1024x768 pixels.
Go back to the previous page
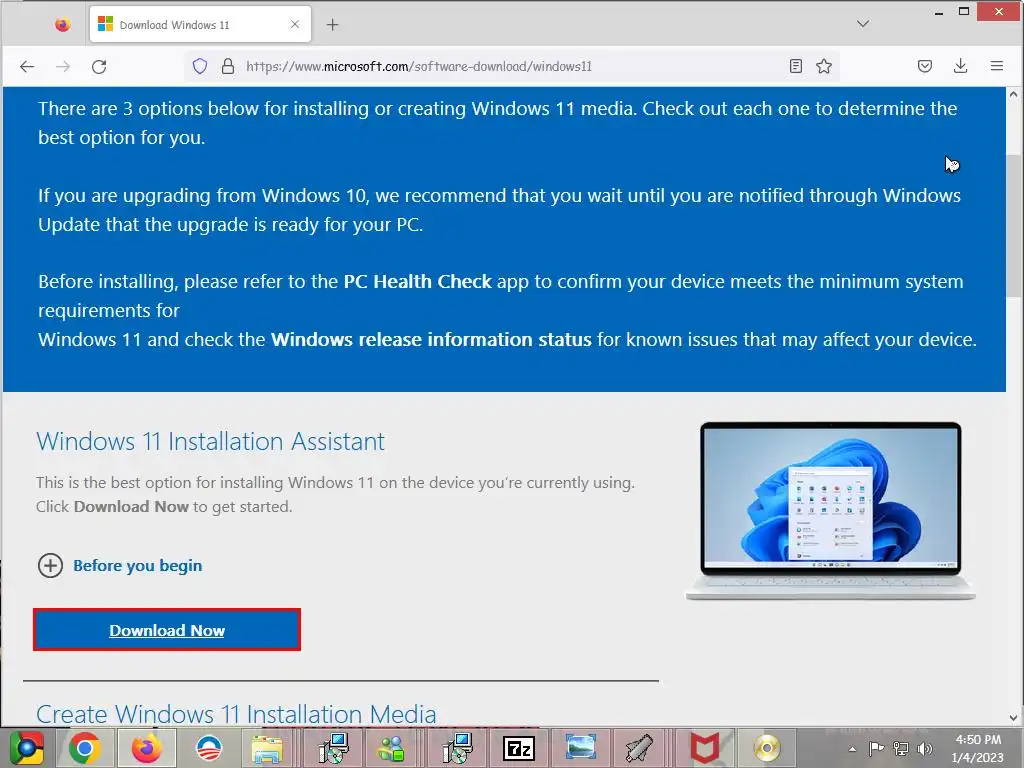(x=27, y=67)
